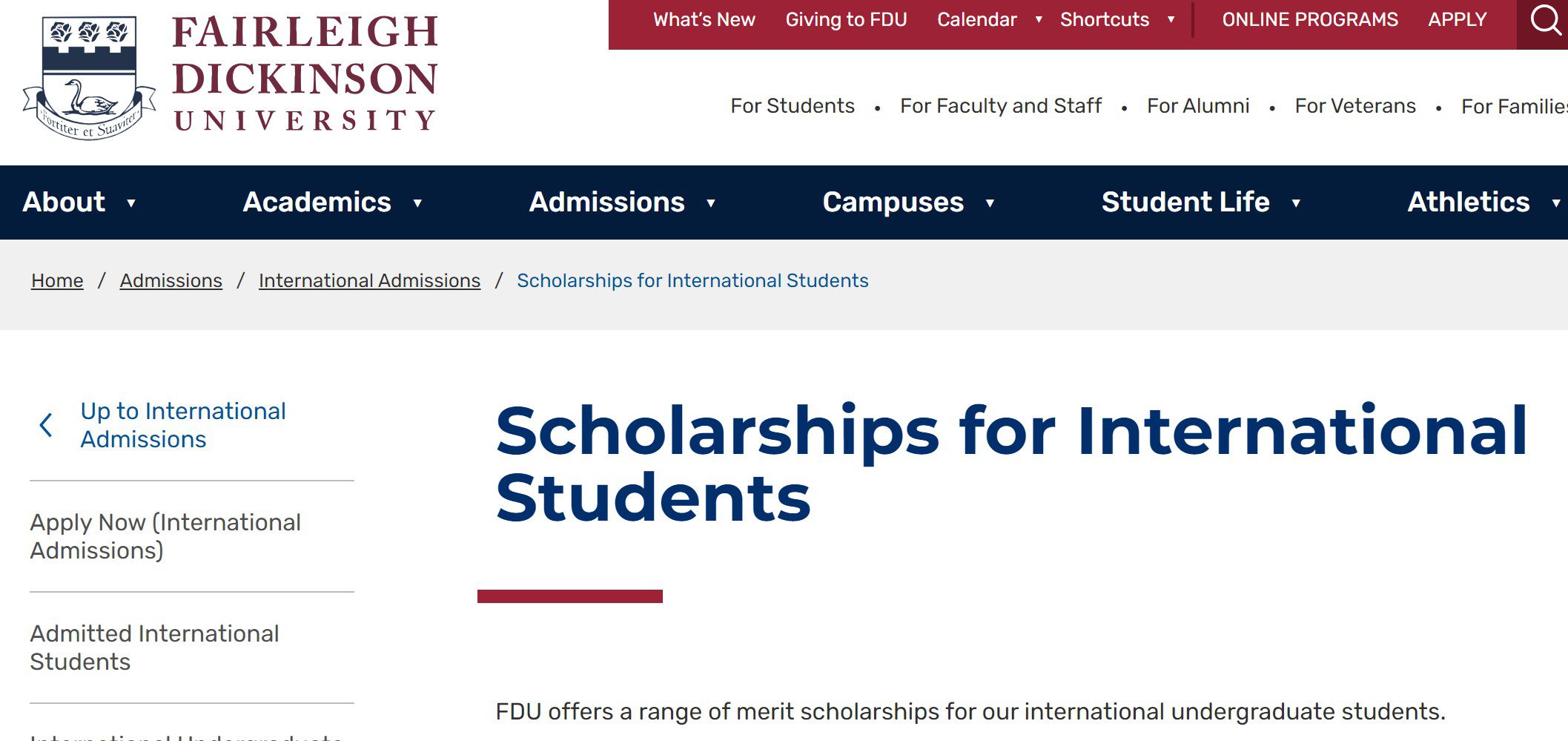Viewport: 1568px width, 741px height.
Task: Open the Student Life navigation menu
Action: (1185, 202)
